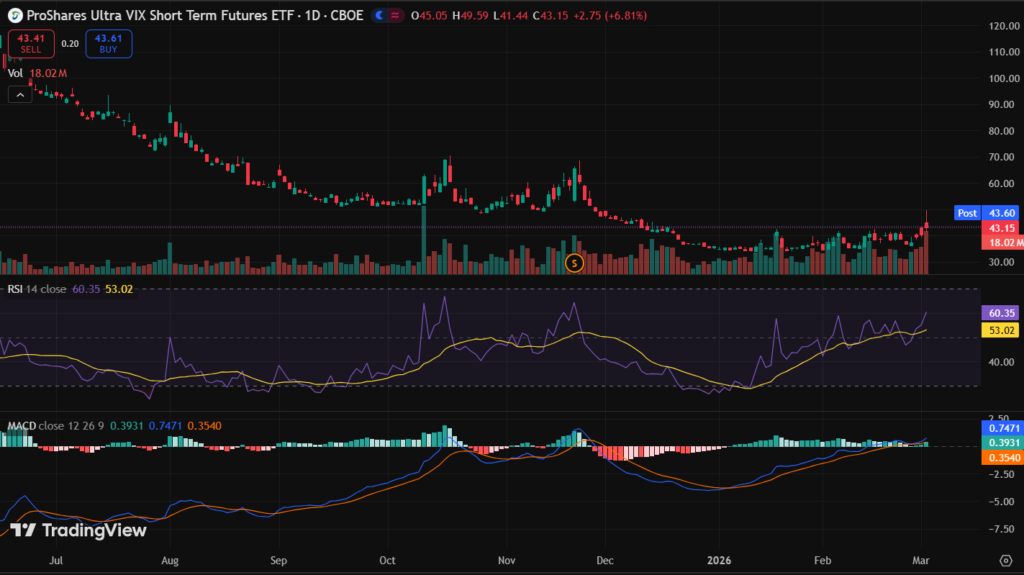Click the blue 0.7471 MACD axis label
The image size is (1024, 575).
coord(1002,427)
